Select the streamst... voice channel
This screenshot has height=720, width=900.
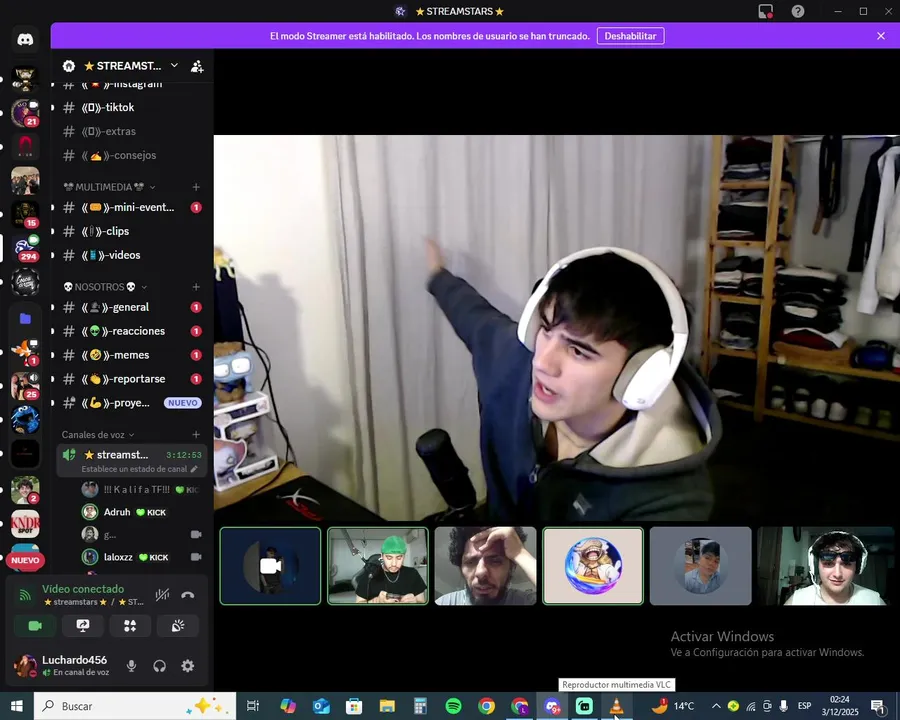click(131, 460)
